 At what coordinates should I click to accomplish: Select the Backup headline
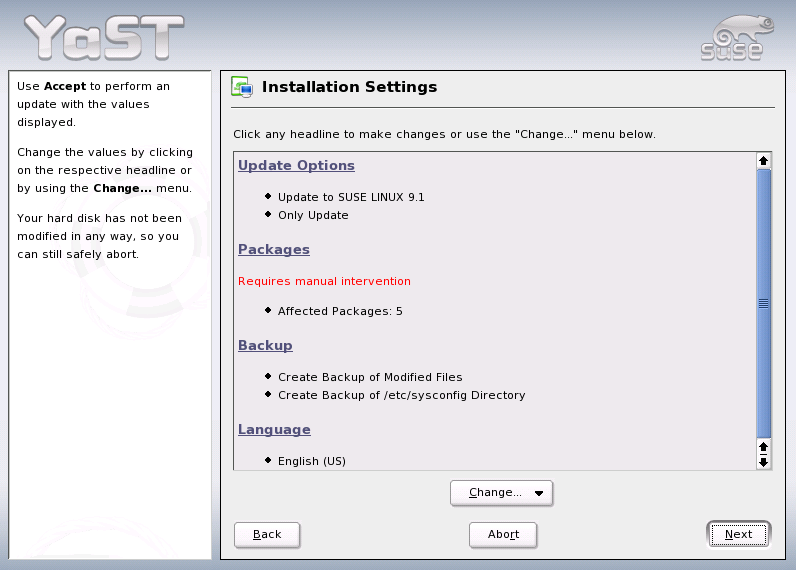point(265,346)
